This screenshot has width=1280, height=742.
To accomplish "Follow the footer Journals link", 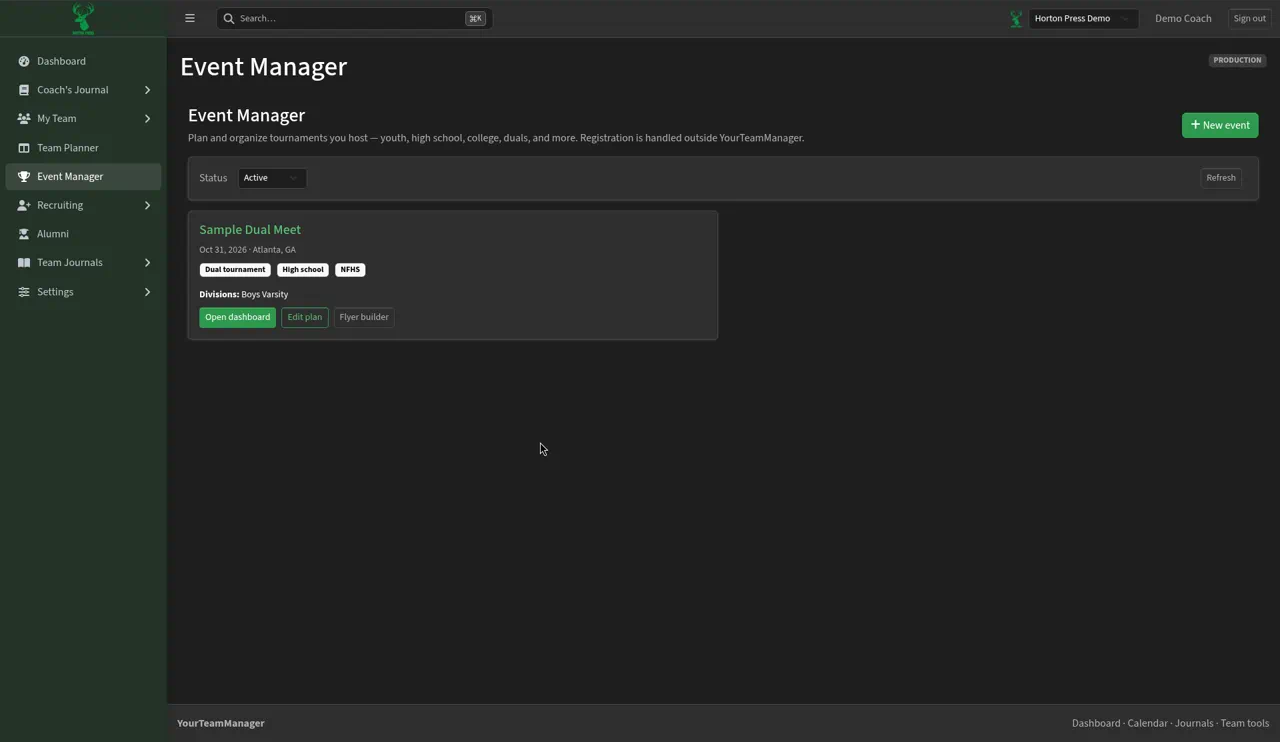I will pos(1194,723).
